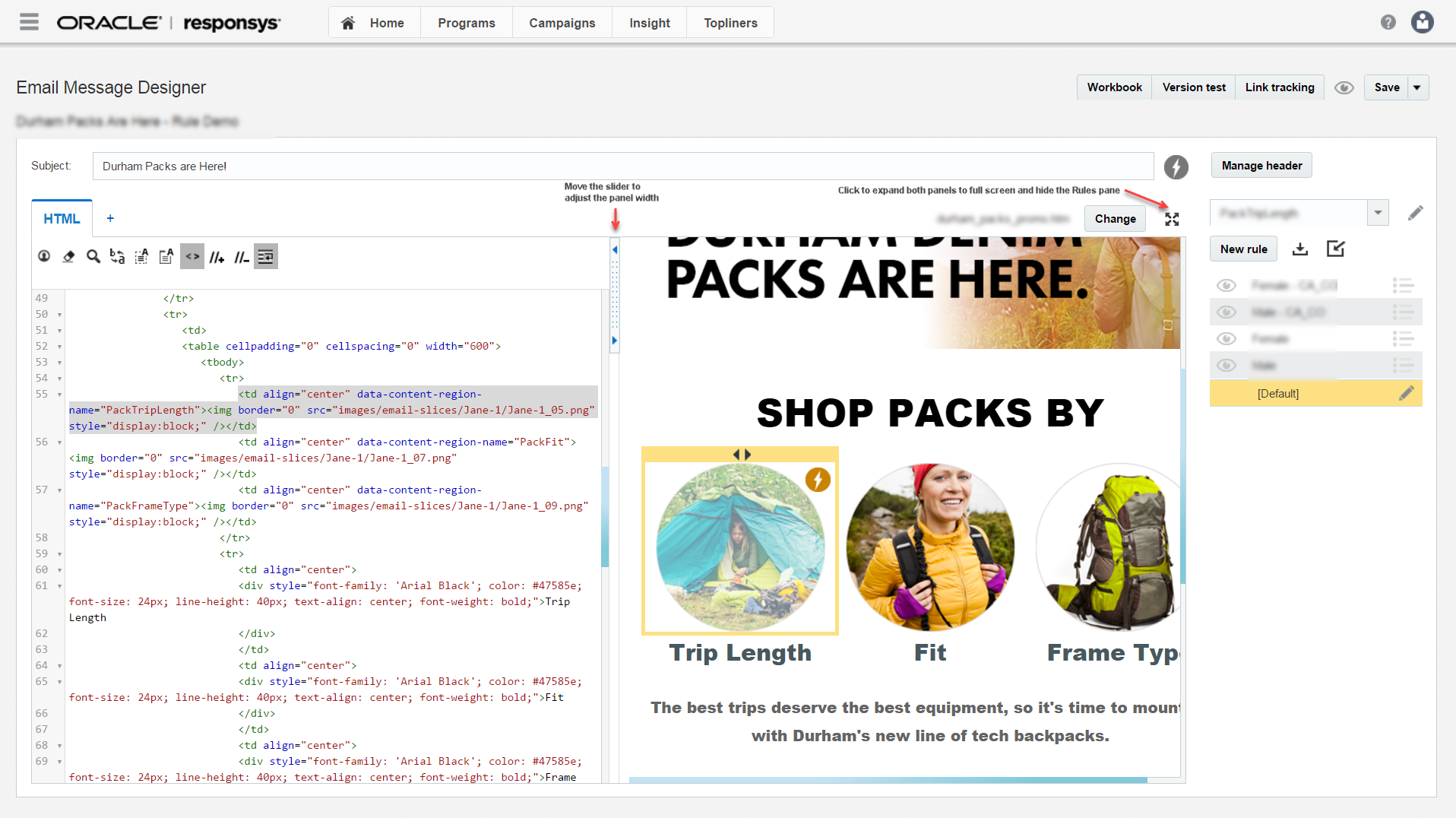Save the email message

[1387, 87]
